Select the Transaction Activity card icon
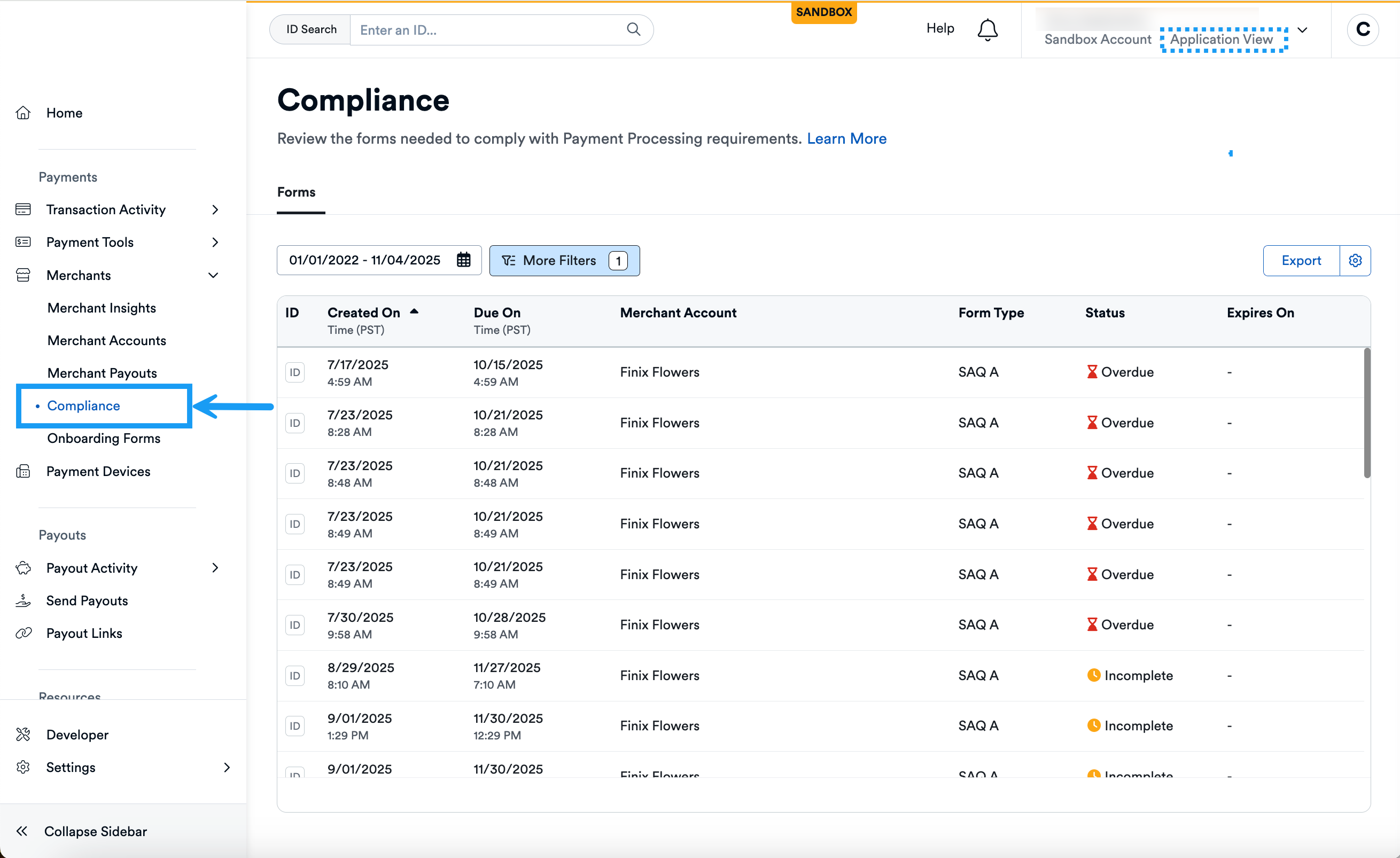Viewport: 1400px width, 858px height. coord(24,209)
